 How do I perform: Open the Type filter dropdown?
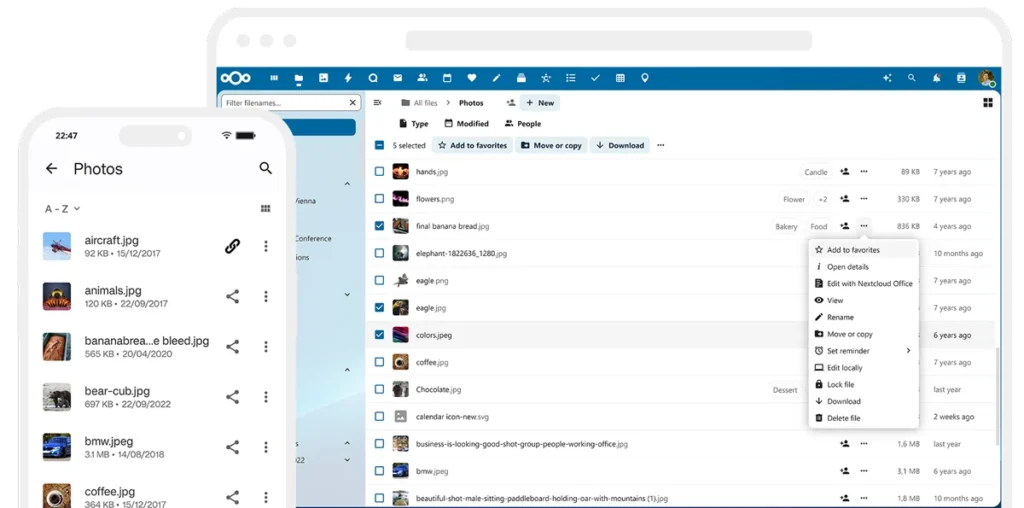pos(413,124)
